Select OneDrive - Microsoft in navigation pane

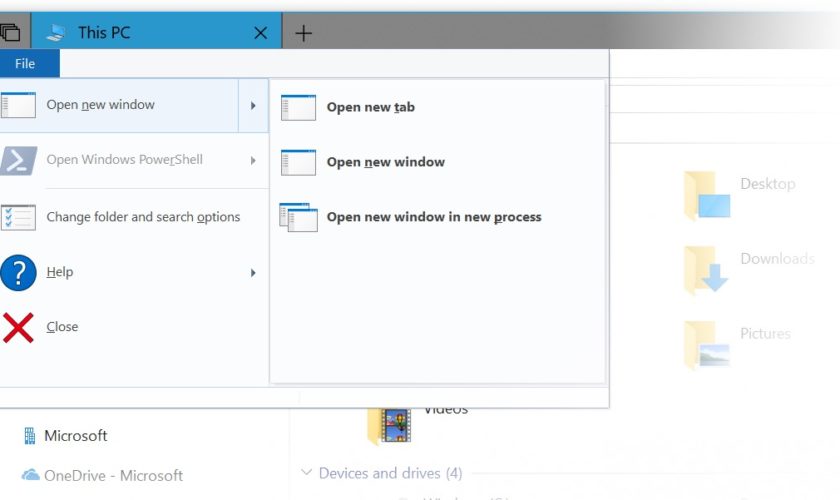pos(114,476)
